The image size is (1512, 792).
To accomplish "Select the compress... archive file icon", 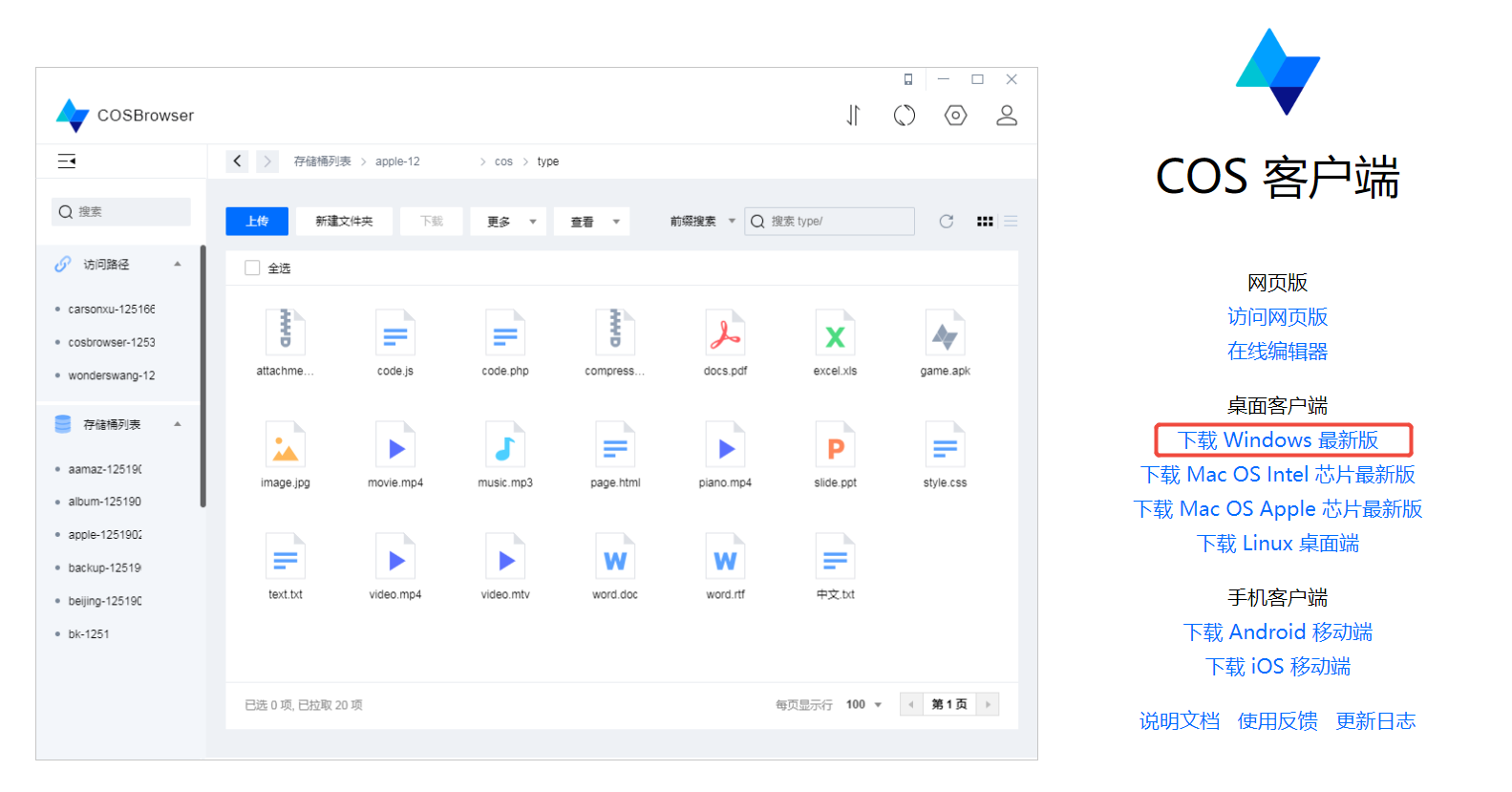I will tap(615, 332).
